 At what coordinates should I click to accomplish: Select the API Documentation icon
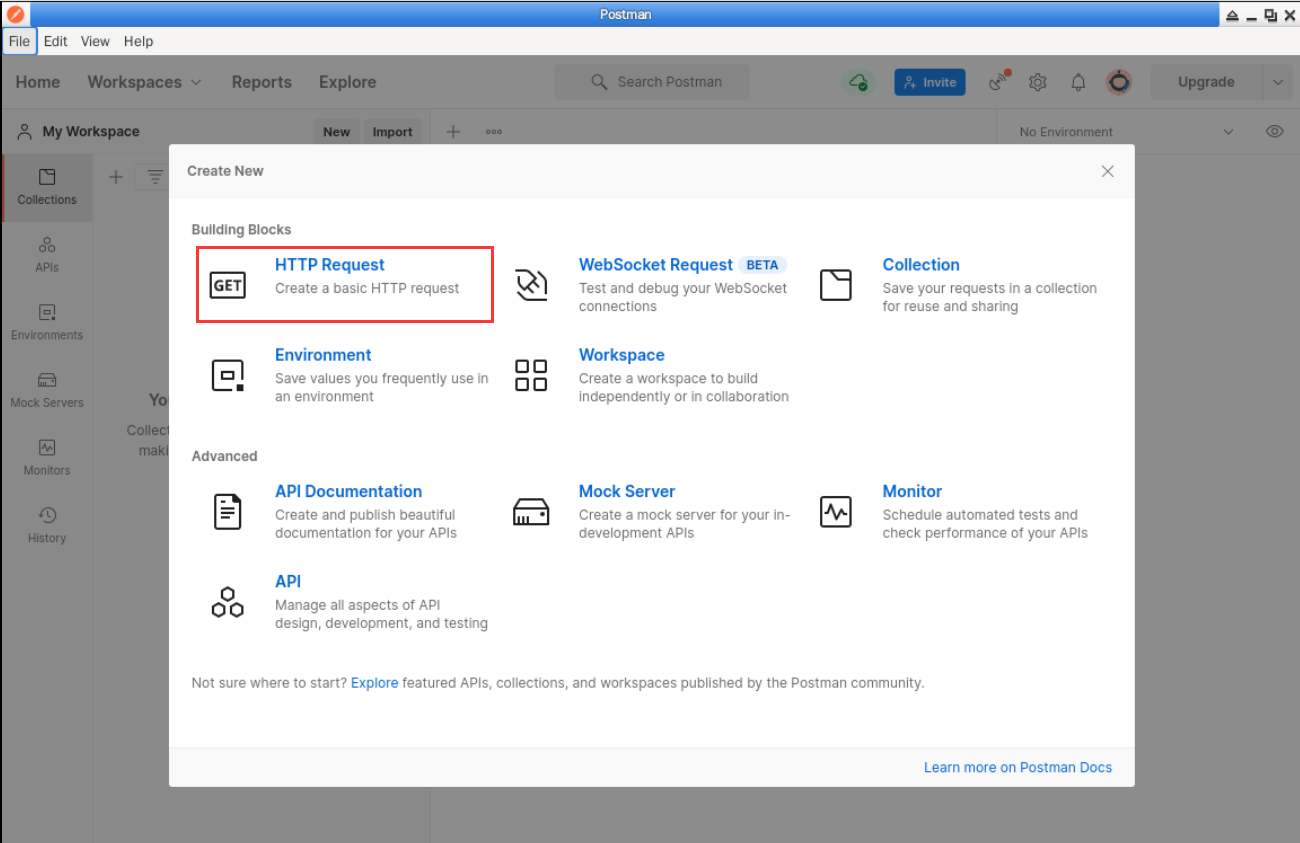(x=228, y=512)
